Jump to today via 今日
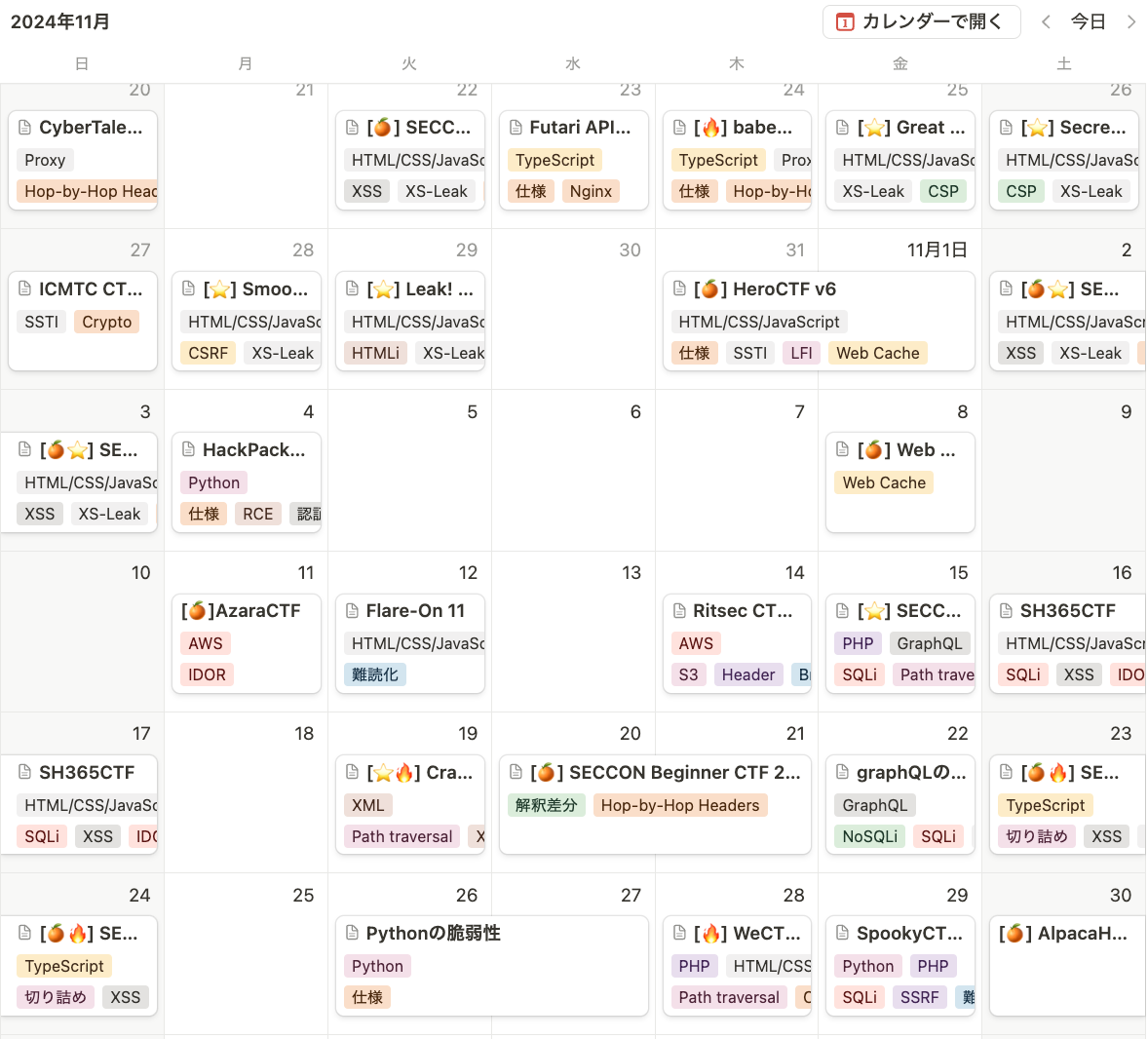This screenshot has width=1148, height=1039. pyautogui.click(x=1088, y=22)
